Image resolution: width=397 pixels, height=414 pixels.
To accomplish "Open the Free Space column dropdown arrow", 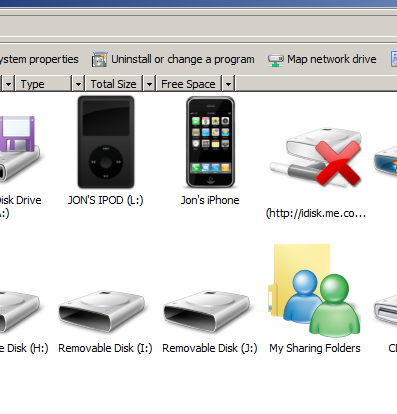I will coord(228,84).
